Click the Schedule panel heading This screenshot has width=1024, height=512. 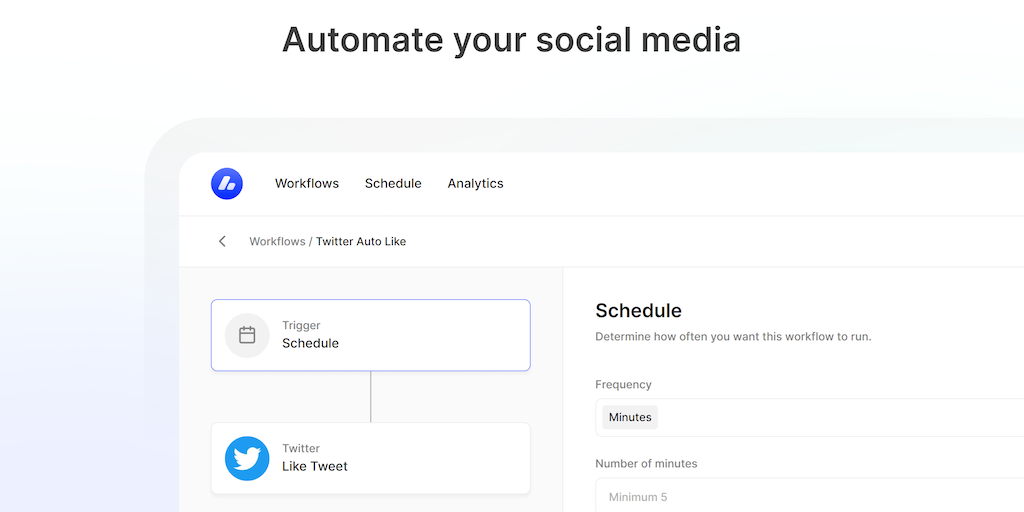point(638,310)
